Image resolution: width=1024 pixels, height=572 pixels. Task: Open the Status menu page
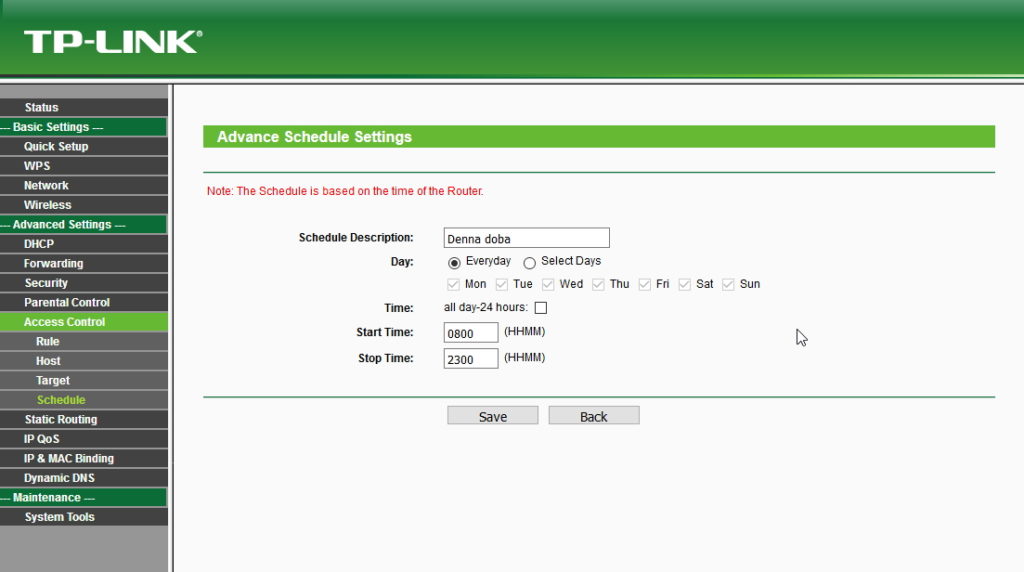pos(42,107)
